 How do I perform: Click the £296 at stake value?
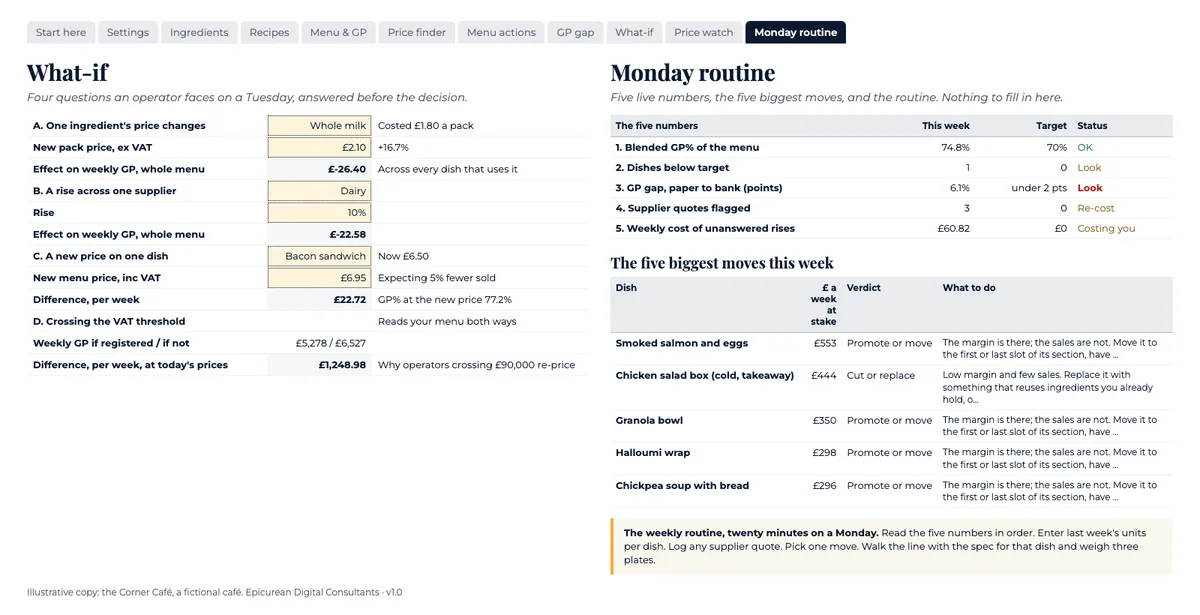(824, 485)
